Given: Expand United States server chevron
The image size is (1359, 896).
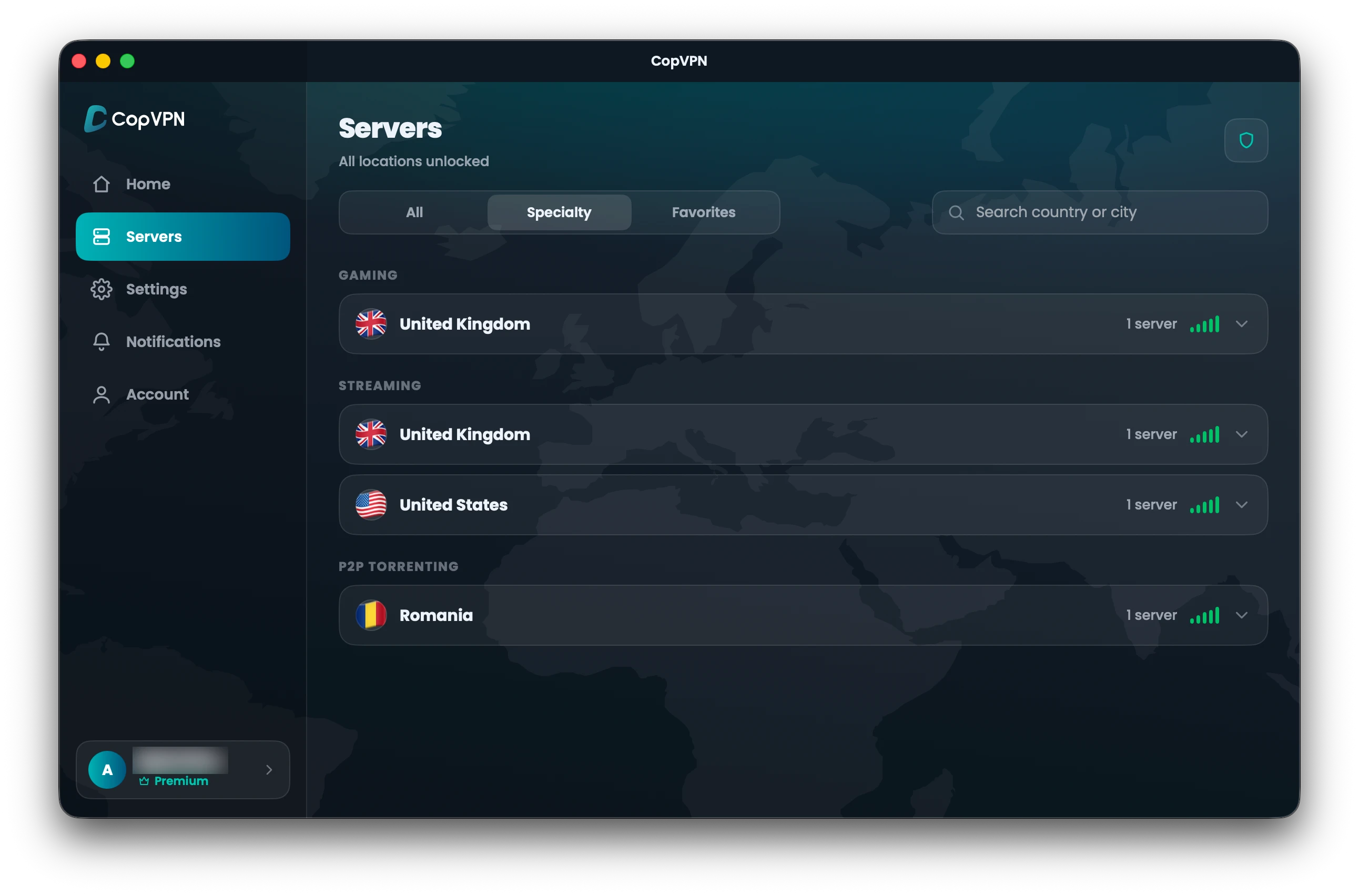Looking at the screenshot, I should [1241, 505].
